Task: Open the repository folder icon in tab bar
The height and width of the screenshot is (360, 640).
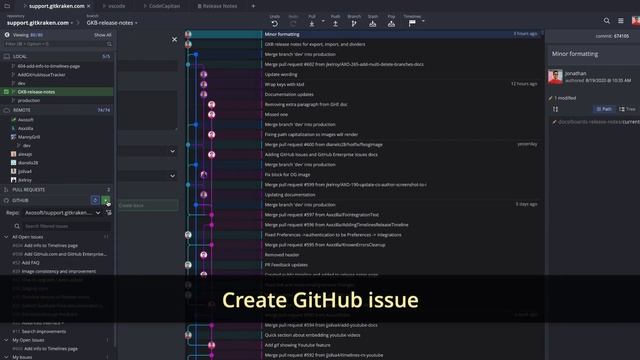Action: 7,6
